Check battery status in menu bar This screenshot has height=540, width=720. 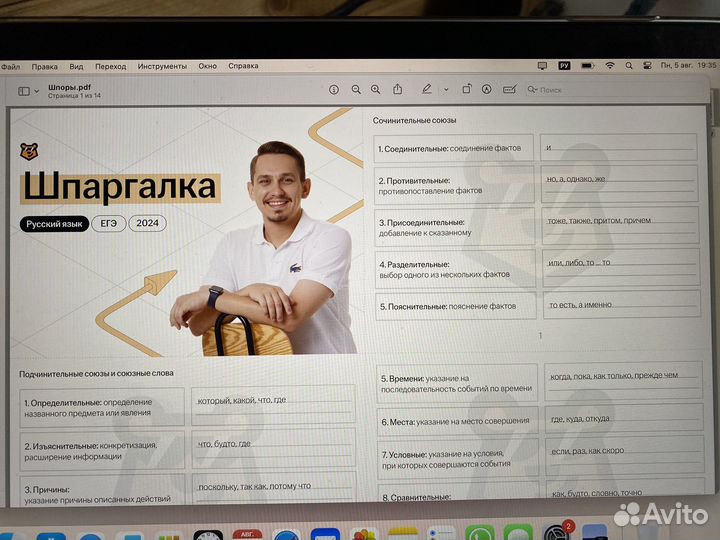click(x=587, y=66)
